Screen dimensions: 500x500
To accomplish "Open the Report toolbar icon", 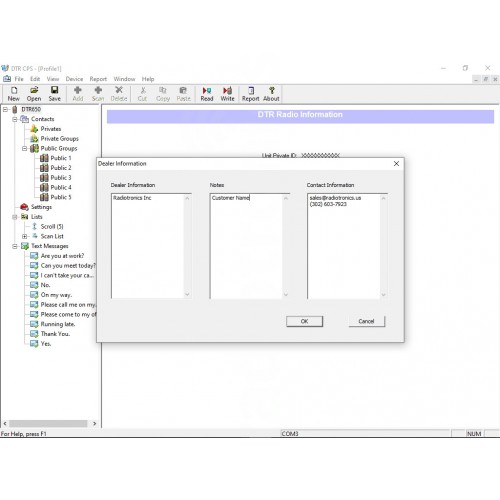I will pyautogui.click(x=251, y=94).
